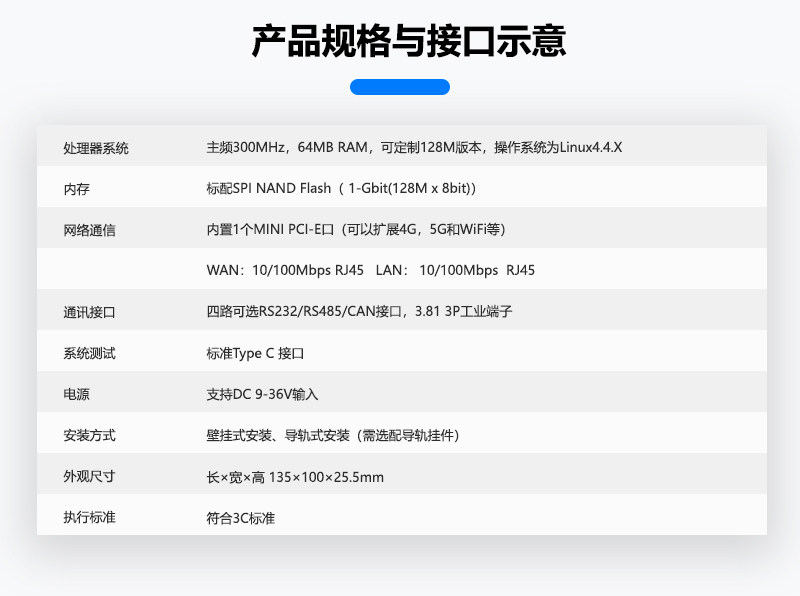800x596 pixels.
Task: Click the blue pill bar under the title
Action: click(399, 87)
